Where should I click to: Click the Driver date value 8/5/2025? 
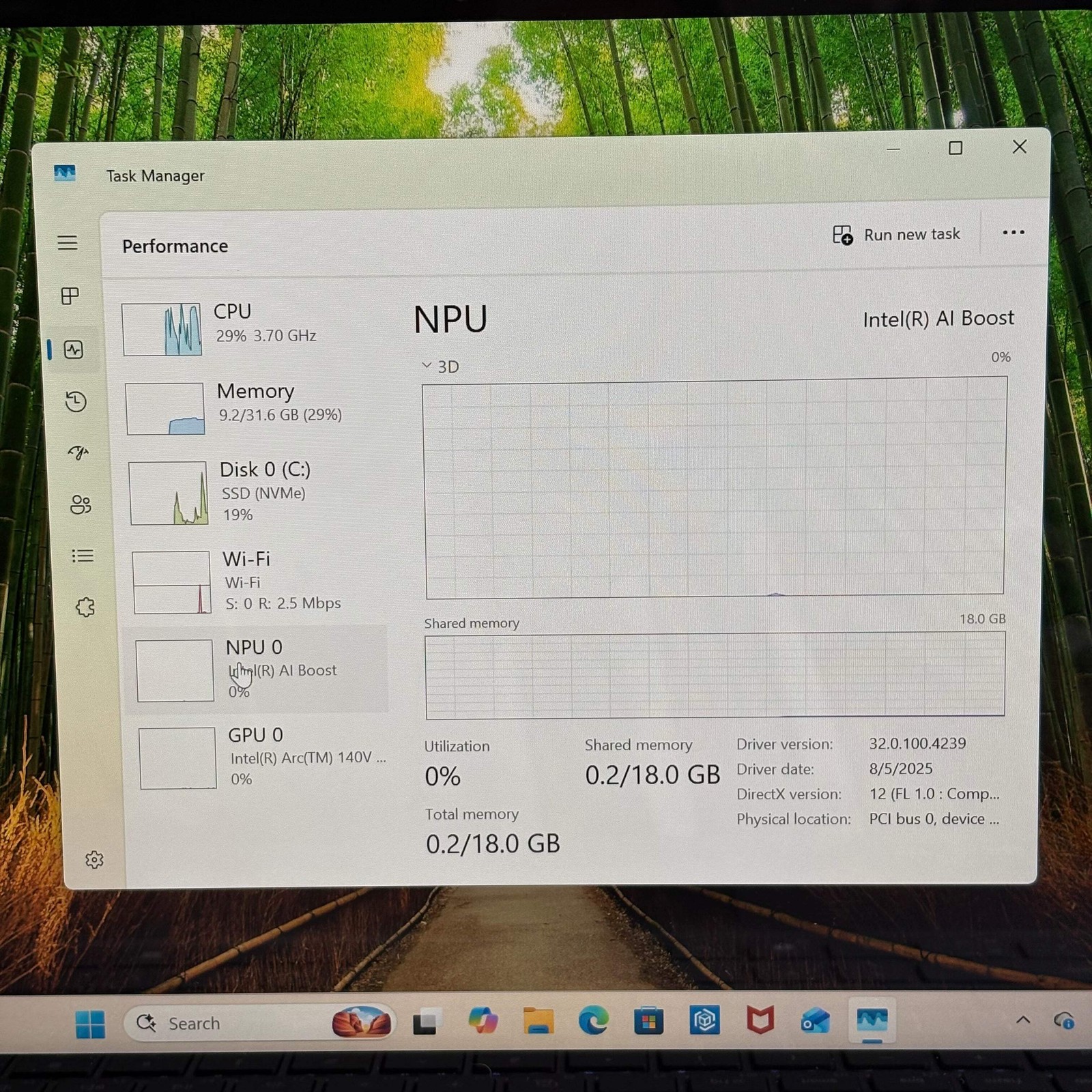900,768
